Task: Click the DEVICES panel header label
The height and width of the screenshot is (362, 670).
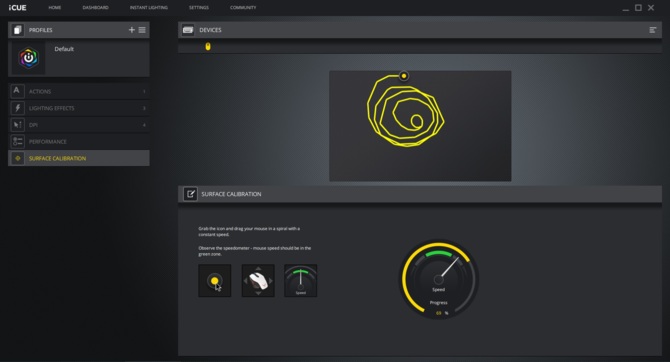Action: [x=210, y=30]
